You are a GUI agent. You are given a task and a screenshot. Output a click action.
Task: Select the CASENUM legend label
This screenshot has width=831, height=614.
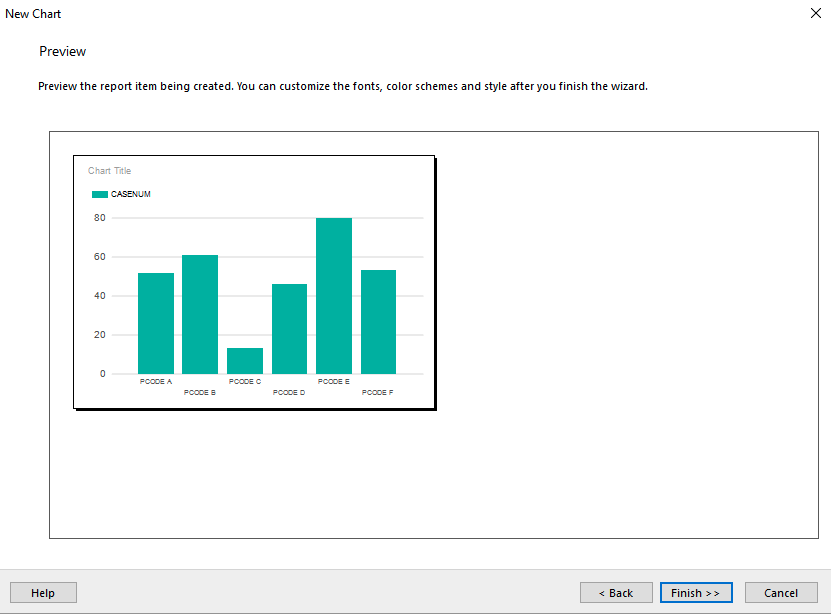(131, 194)
